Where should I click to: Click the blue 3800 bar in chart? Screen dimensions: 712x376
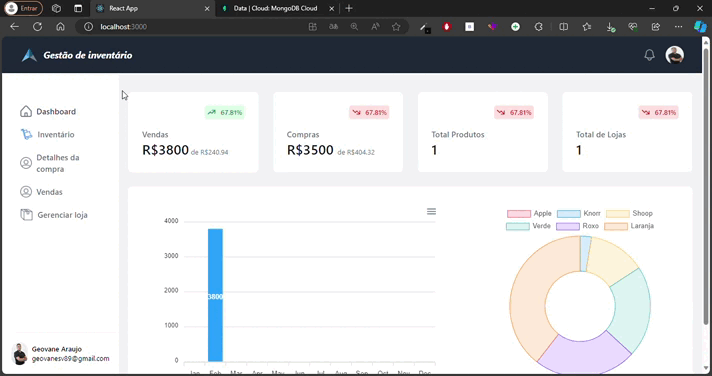(x=215, y=295)
